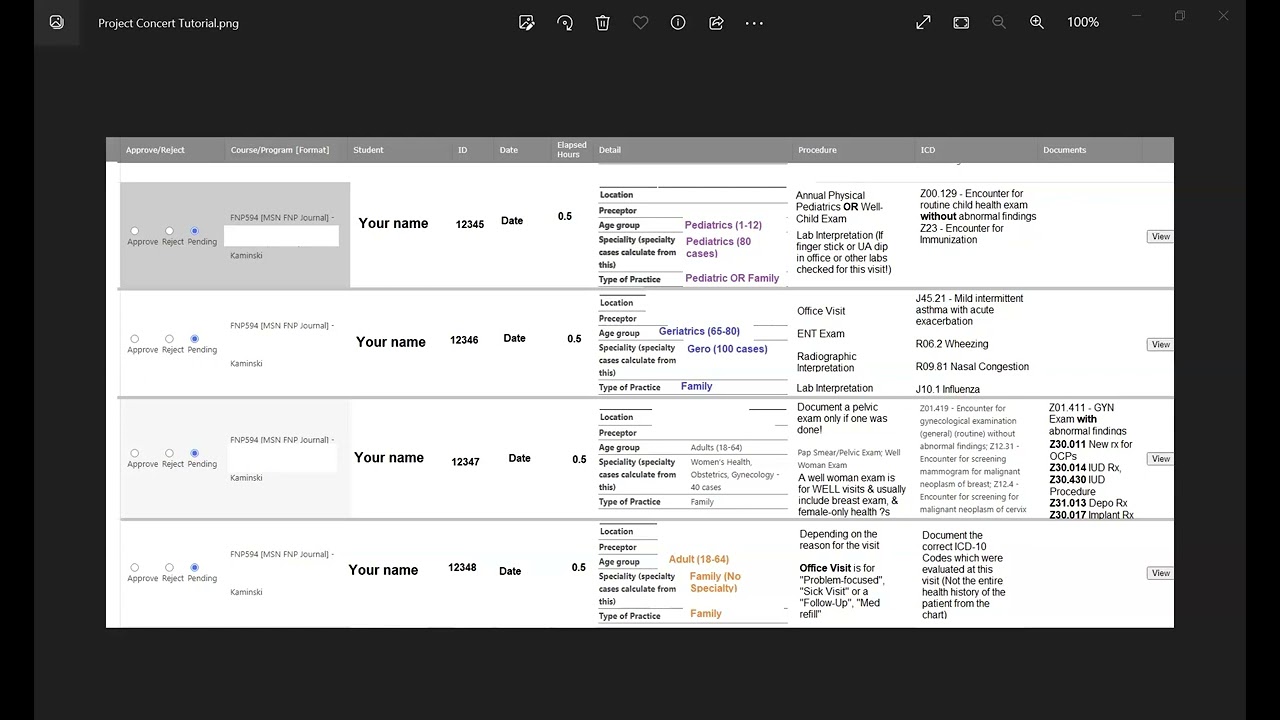Click ENT Exam procedure text
Viewport: 1280px width, 720px height.
821,334
